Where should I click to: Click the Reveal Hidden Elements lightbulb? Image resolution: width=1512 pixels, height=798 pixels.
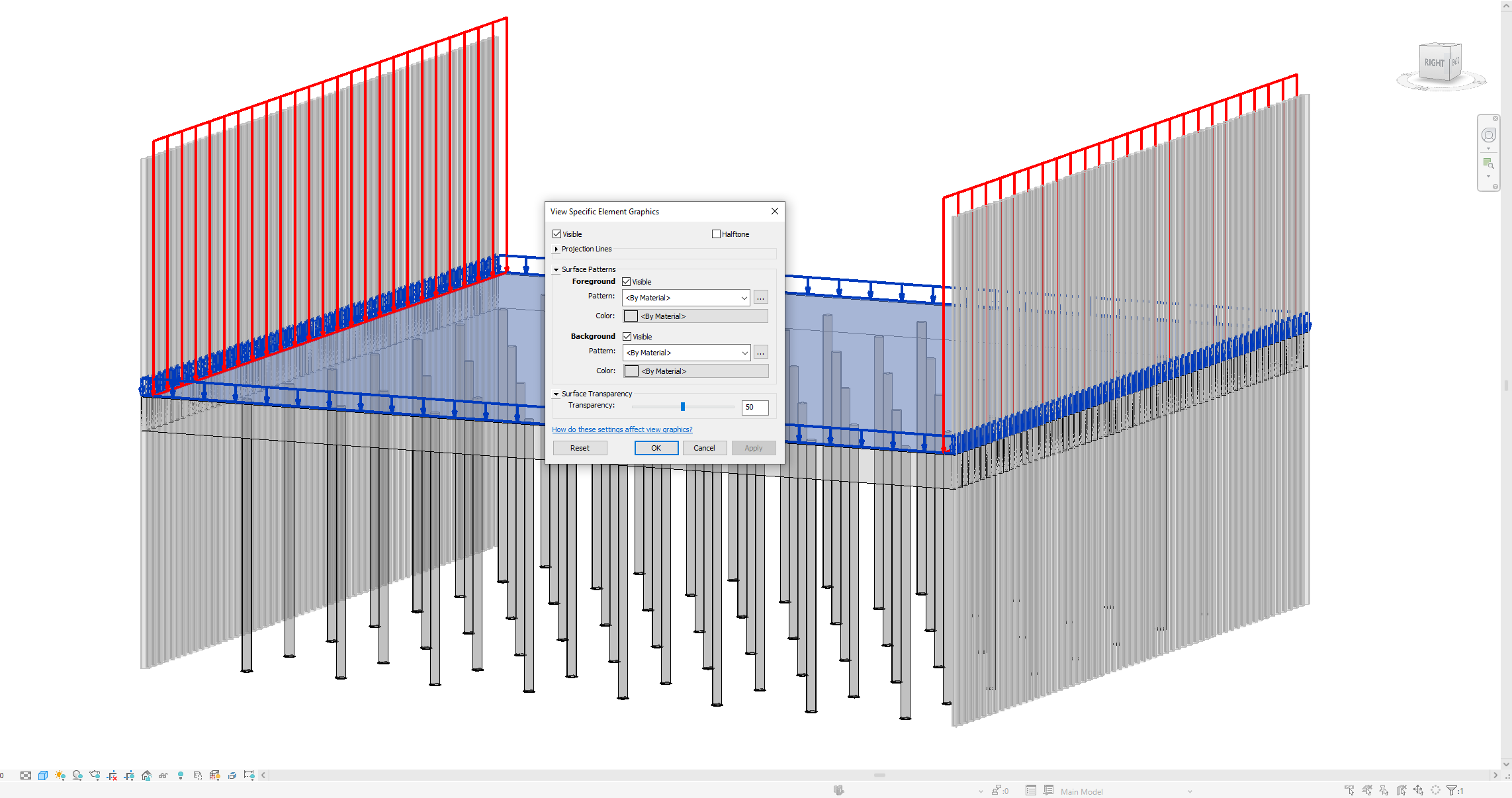(180, 775)
